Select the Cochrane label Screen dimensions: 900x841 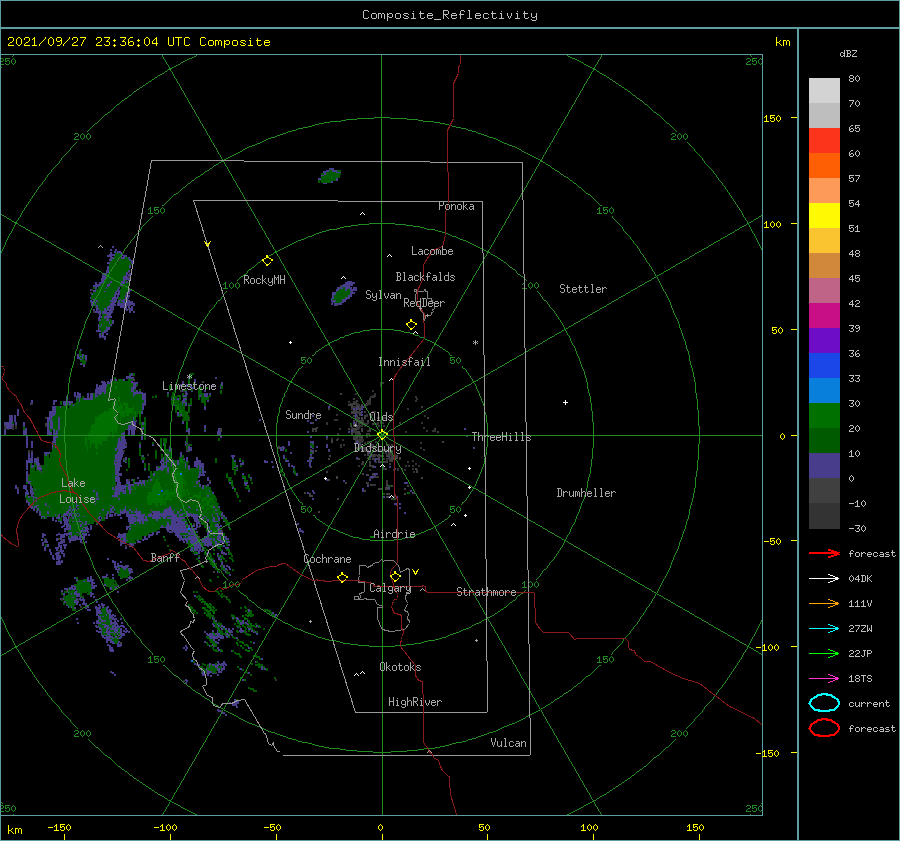[327, 559]
